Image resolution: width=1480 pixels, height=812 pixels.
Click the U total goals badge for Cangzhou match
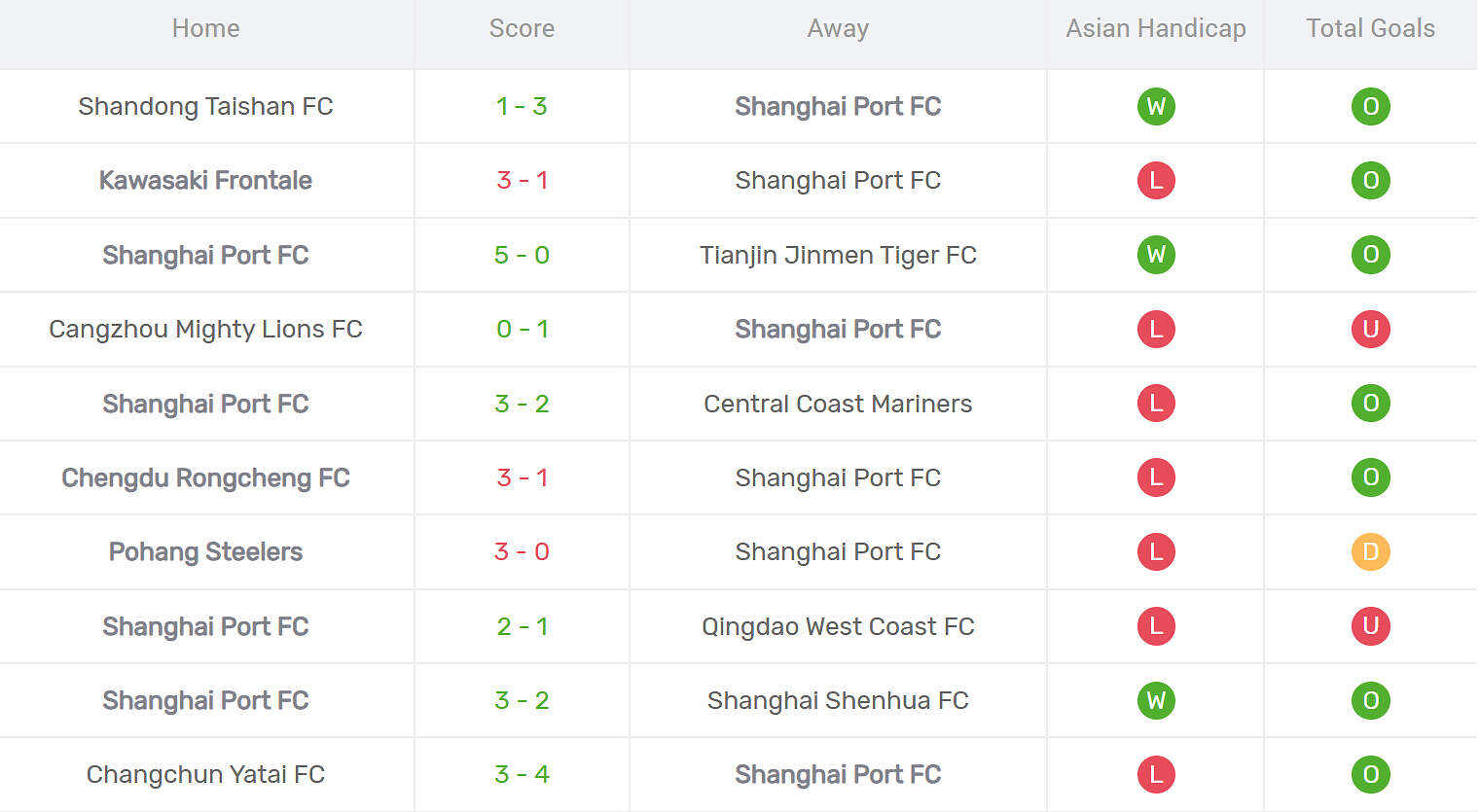coord(1370,329)
